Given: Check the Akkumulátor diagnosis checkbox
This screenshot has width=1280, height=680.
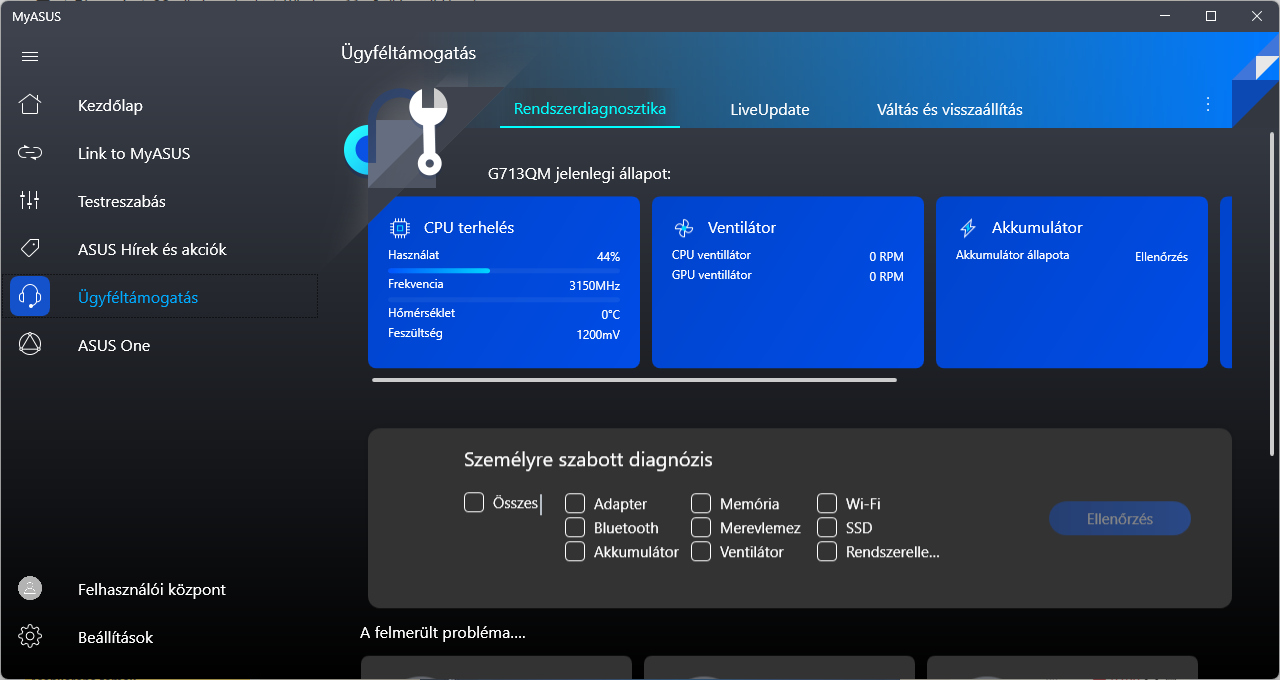Looking at the screenshot, I should (575, 551).
